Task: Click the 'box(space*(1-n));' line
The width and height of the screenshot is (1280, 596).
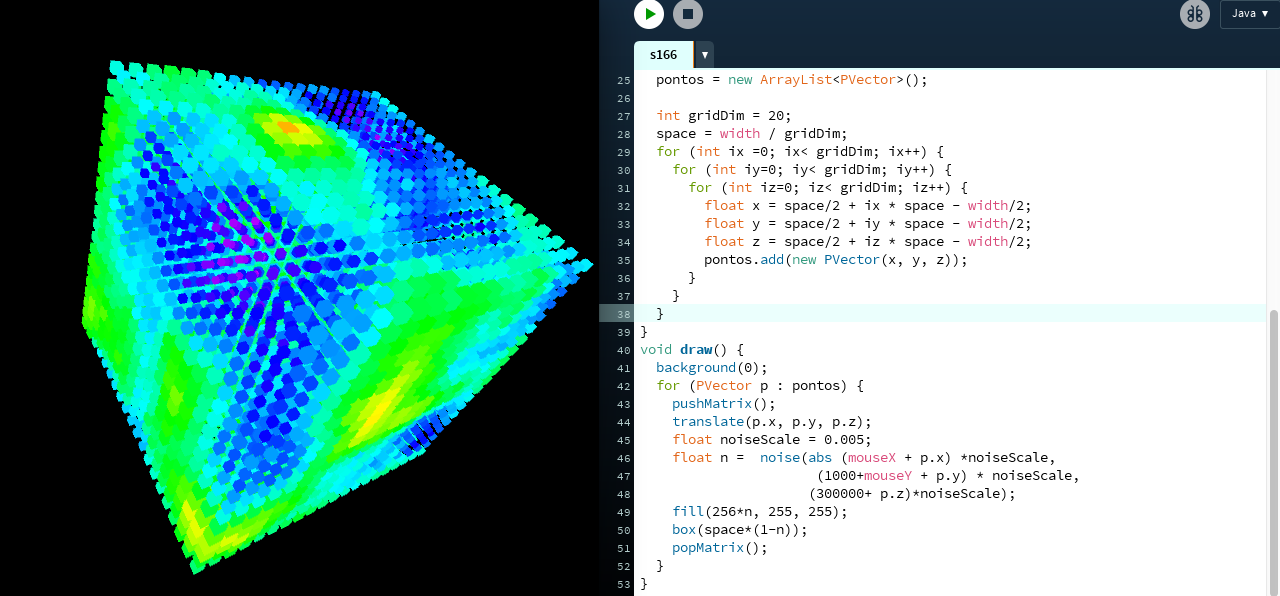Action: [x=740, y=530]
